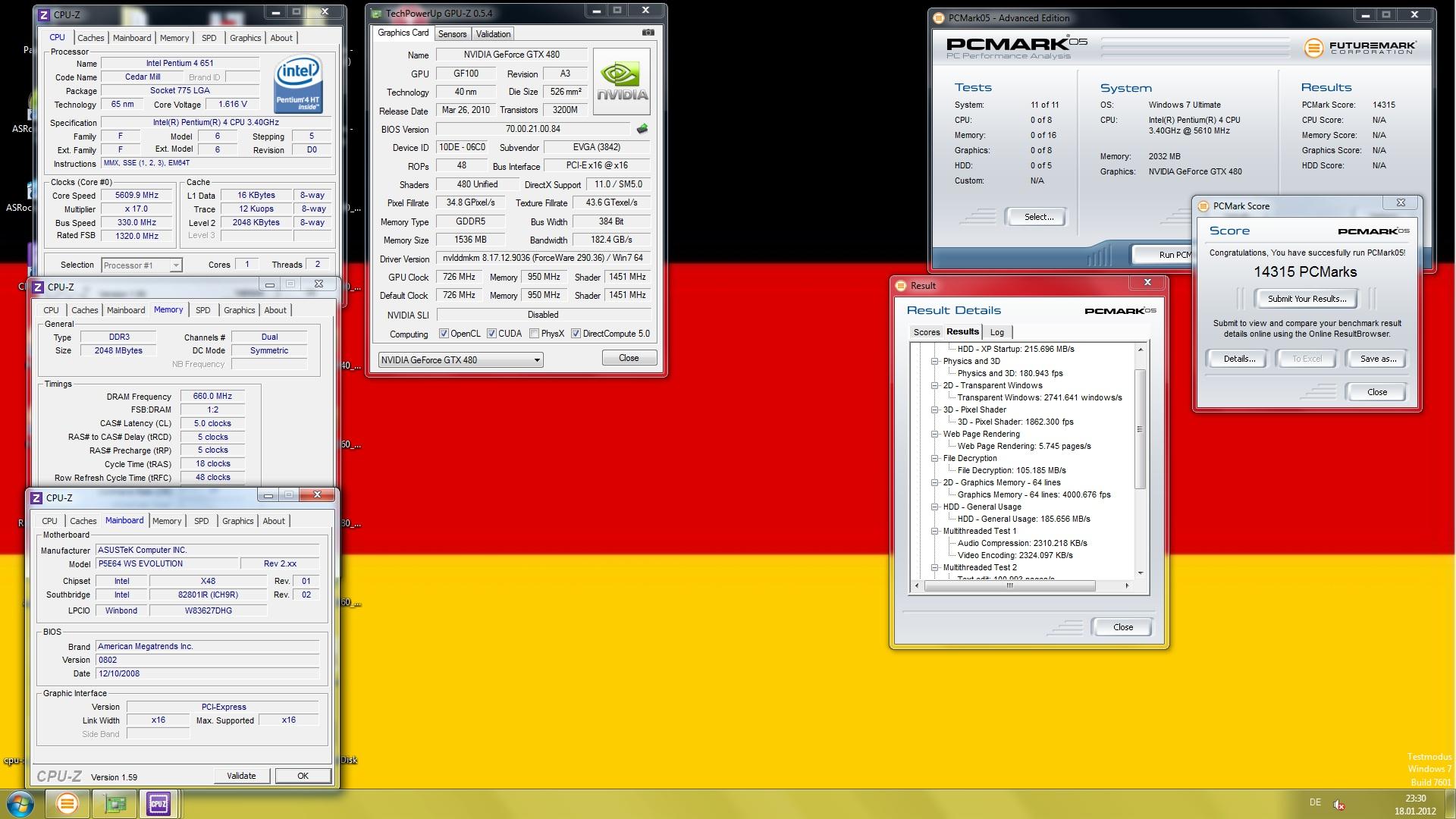Image resolution: width=1456 pixels, height=819 pixels.
Task: Click the scroll down arrow in results list
Action: 1140,573
